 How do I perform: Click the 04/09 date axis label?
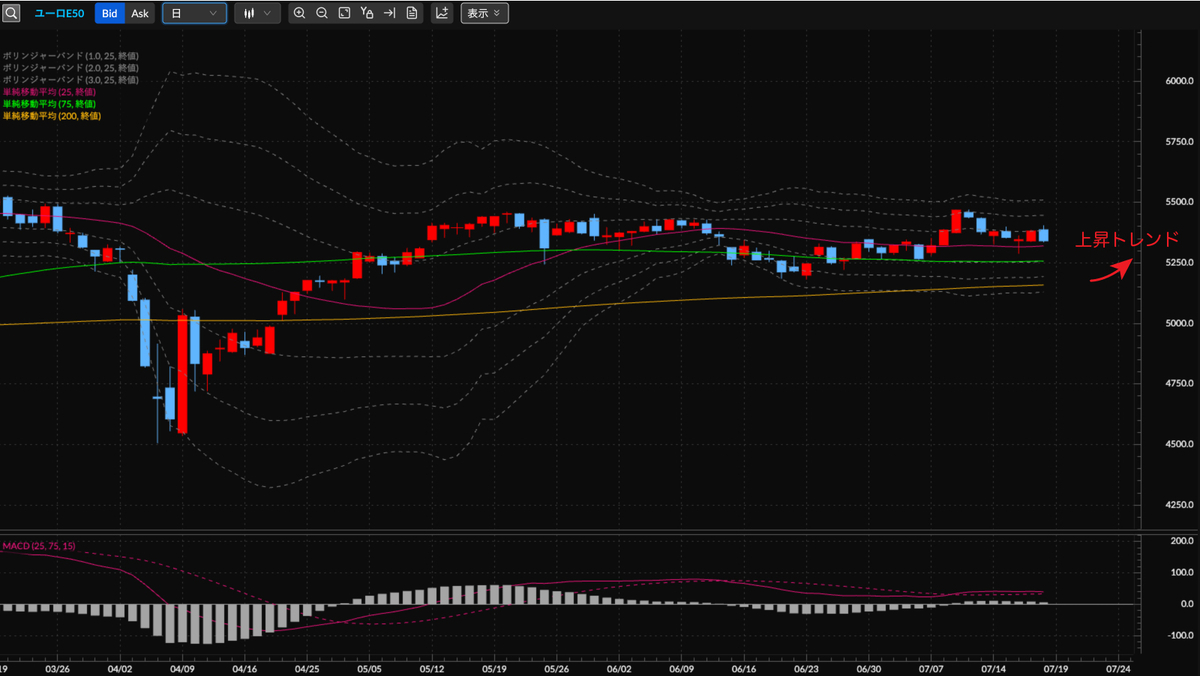click(x=182, y=667)
